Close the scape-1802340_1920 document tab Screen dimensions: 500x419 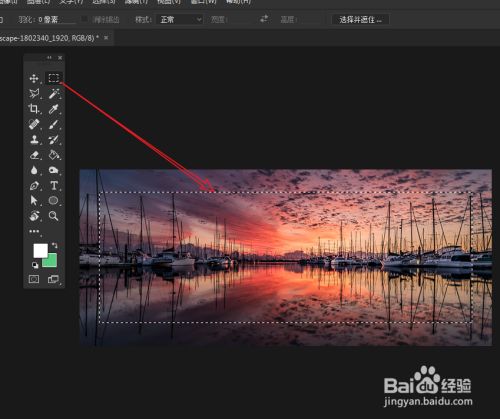point(106,38)
